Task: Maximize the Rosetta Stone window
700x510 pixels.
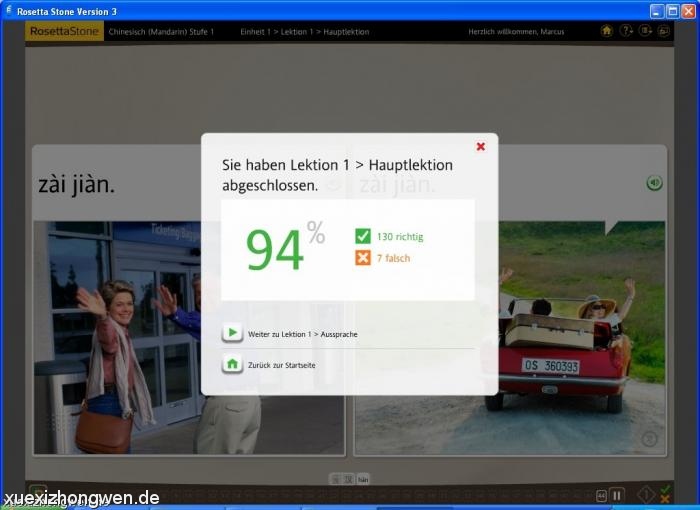Action: click(673, 11)
